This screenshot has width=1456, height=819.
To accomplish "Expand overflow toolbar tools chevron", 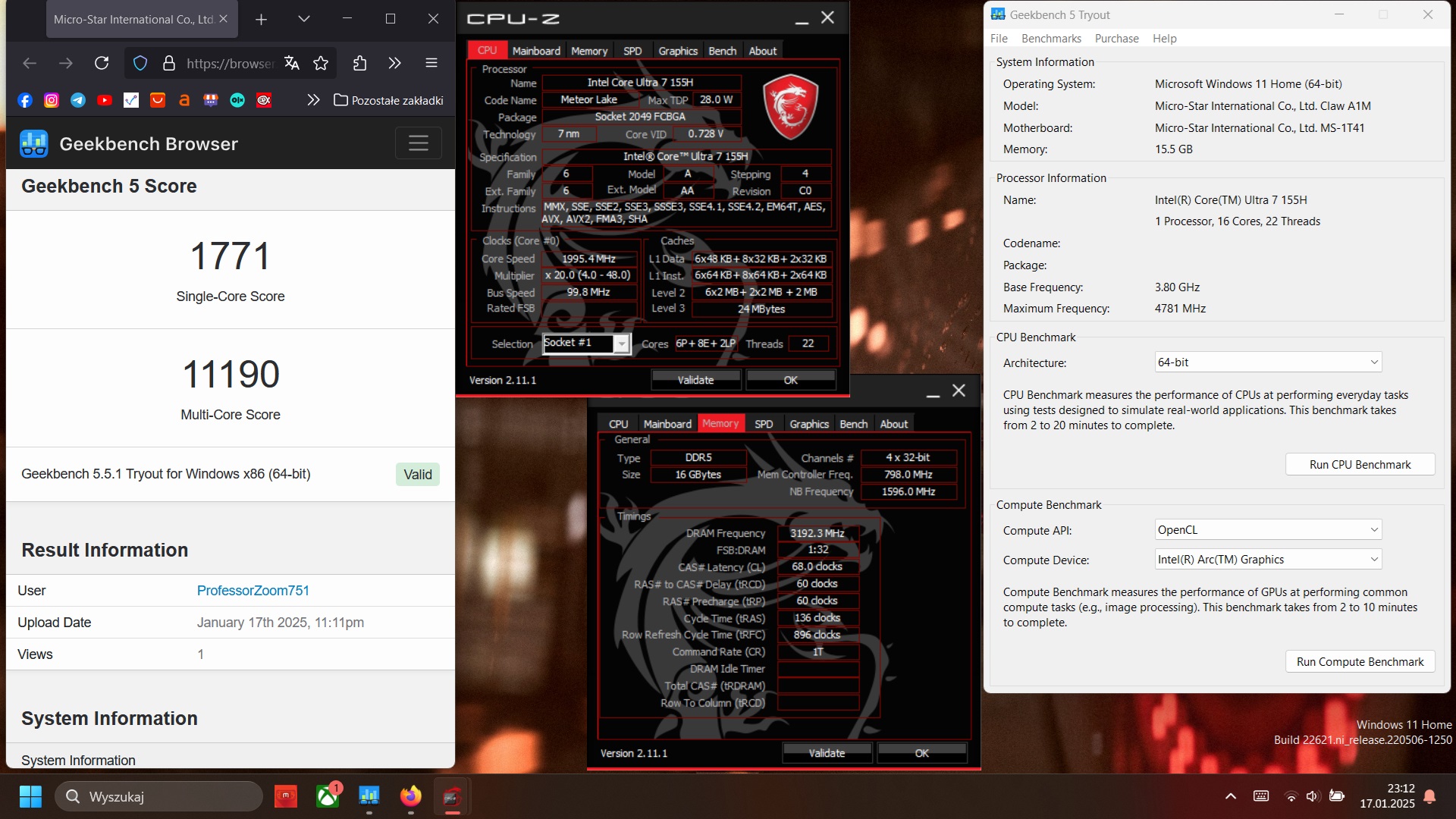I will 394,63.
